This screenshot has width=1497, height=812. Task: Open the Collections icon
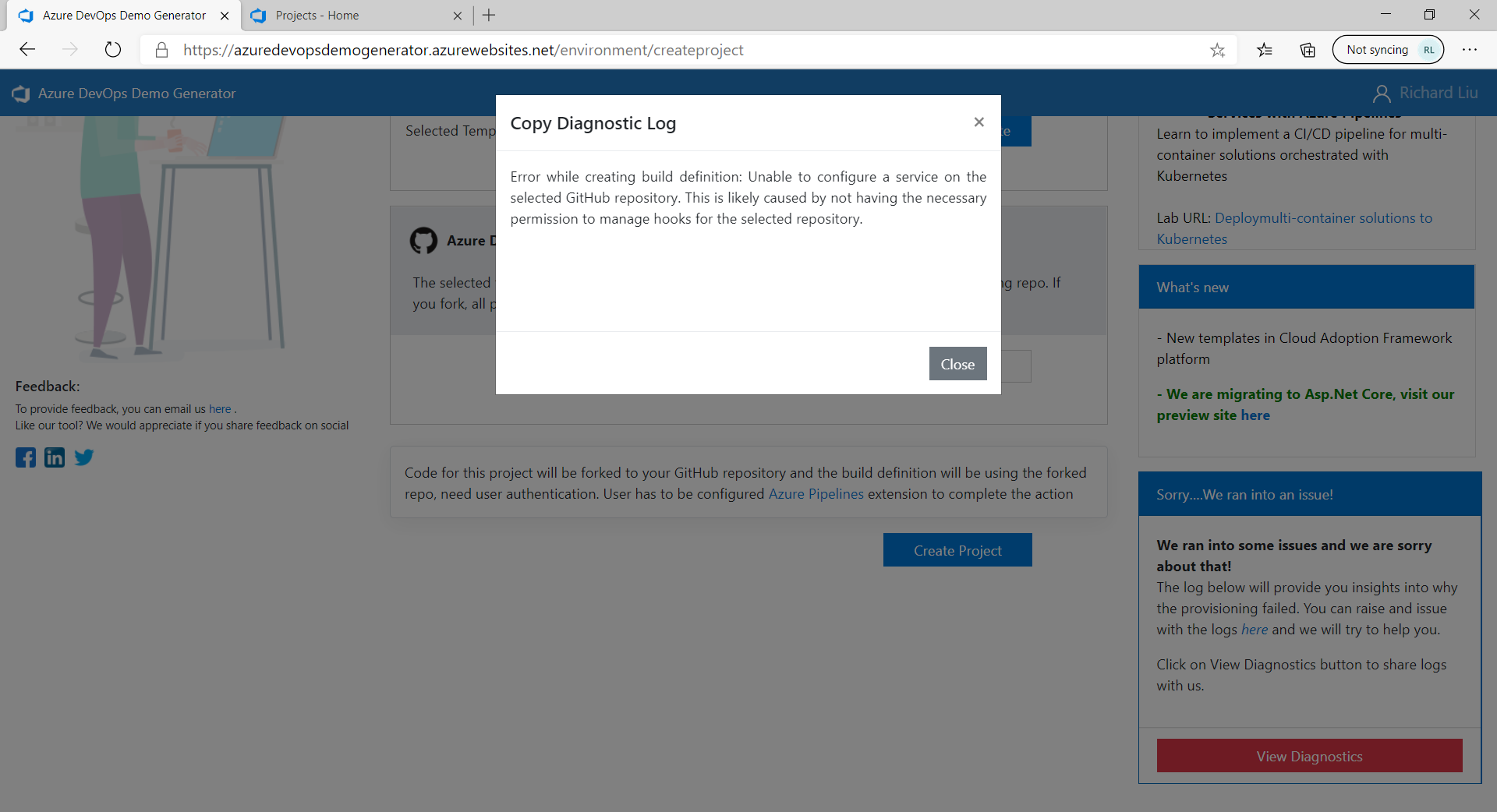tap(1307, 49)
